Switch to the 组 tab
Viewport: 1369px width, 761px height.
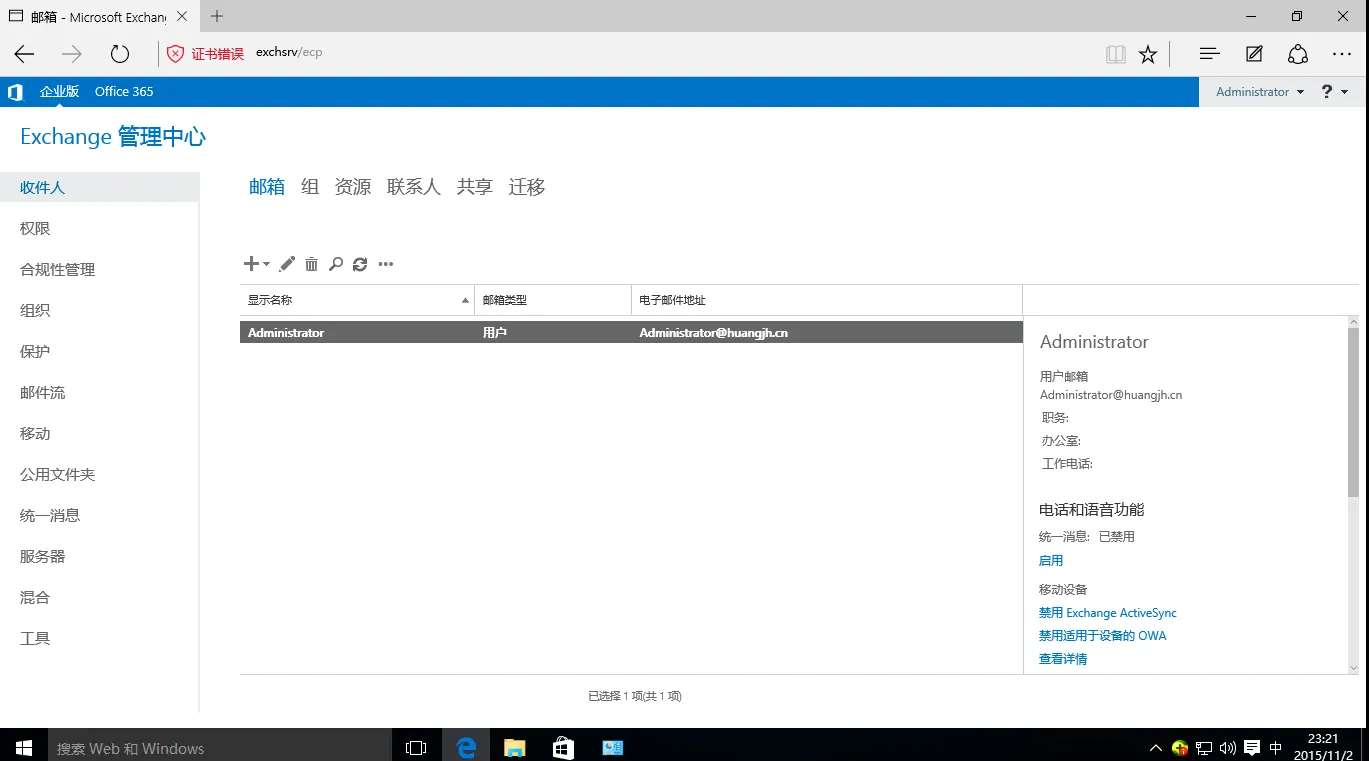[310, 187]
